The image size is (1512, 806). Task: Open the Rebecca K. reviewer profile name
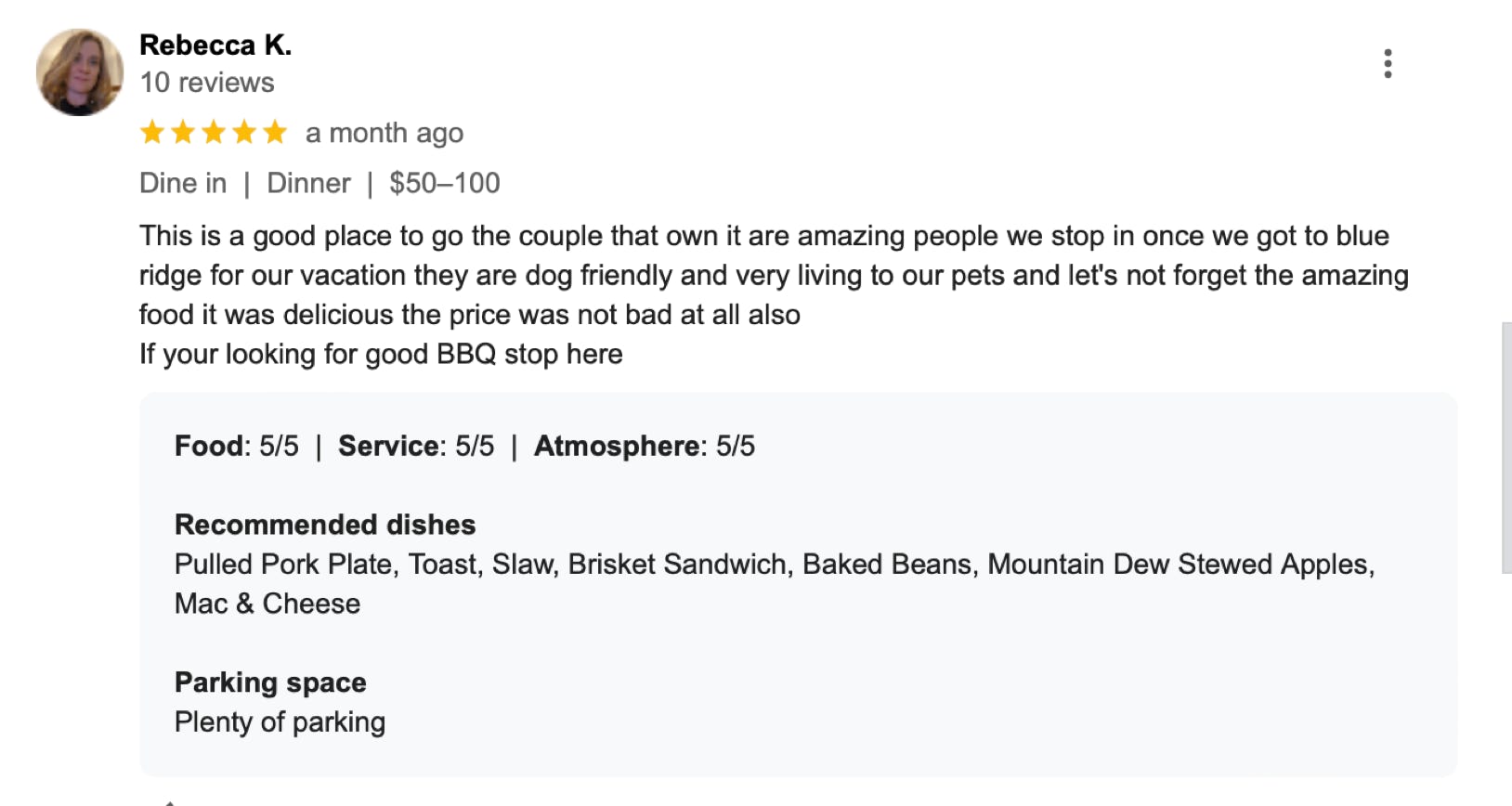click(x=215, y=45)
